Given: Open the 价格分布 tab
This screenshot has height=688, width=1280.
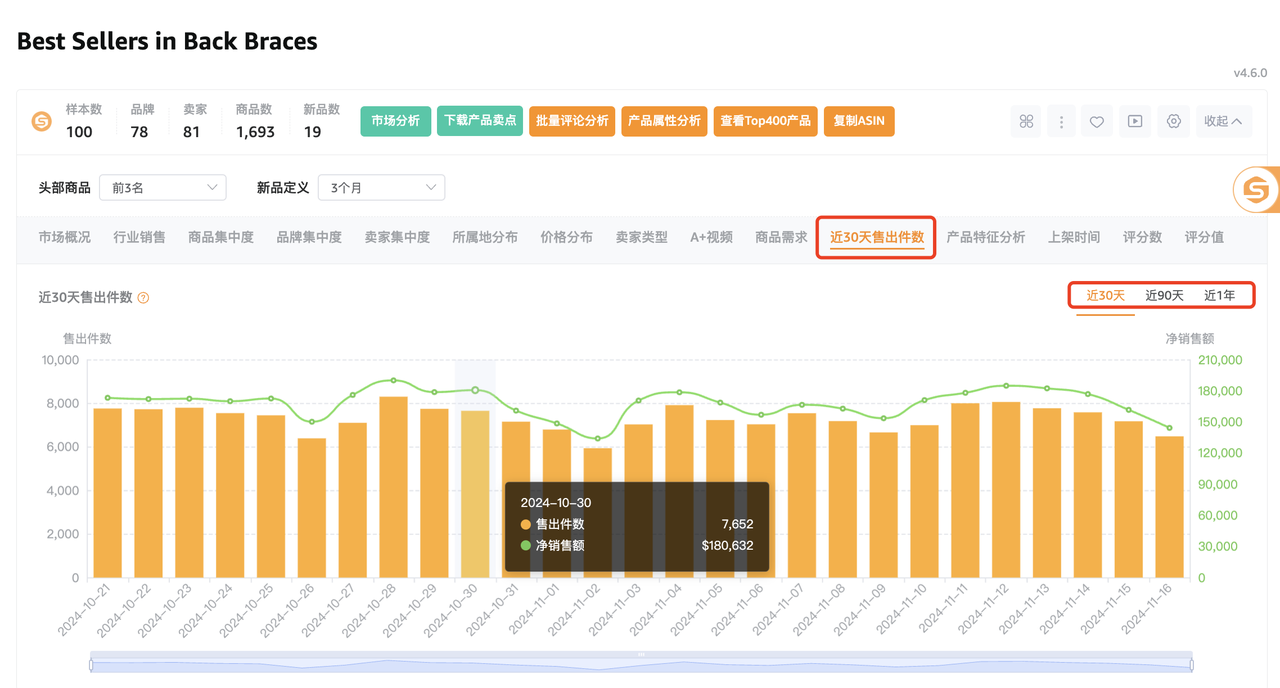Looking at the screenshot, I should pyautogui.click(x=566, y=237).
